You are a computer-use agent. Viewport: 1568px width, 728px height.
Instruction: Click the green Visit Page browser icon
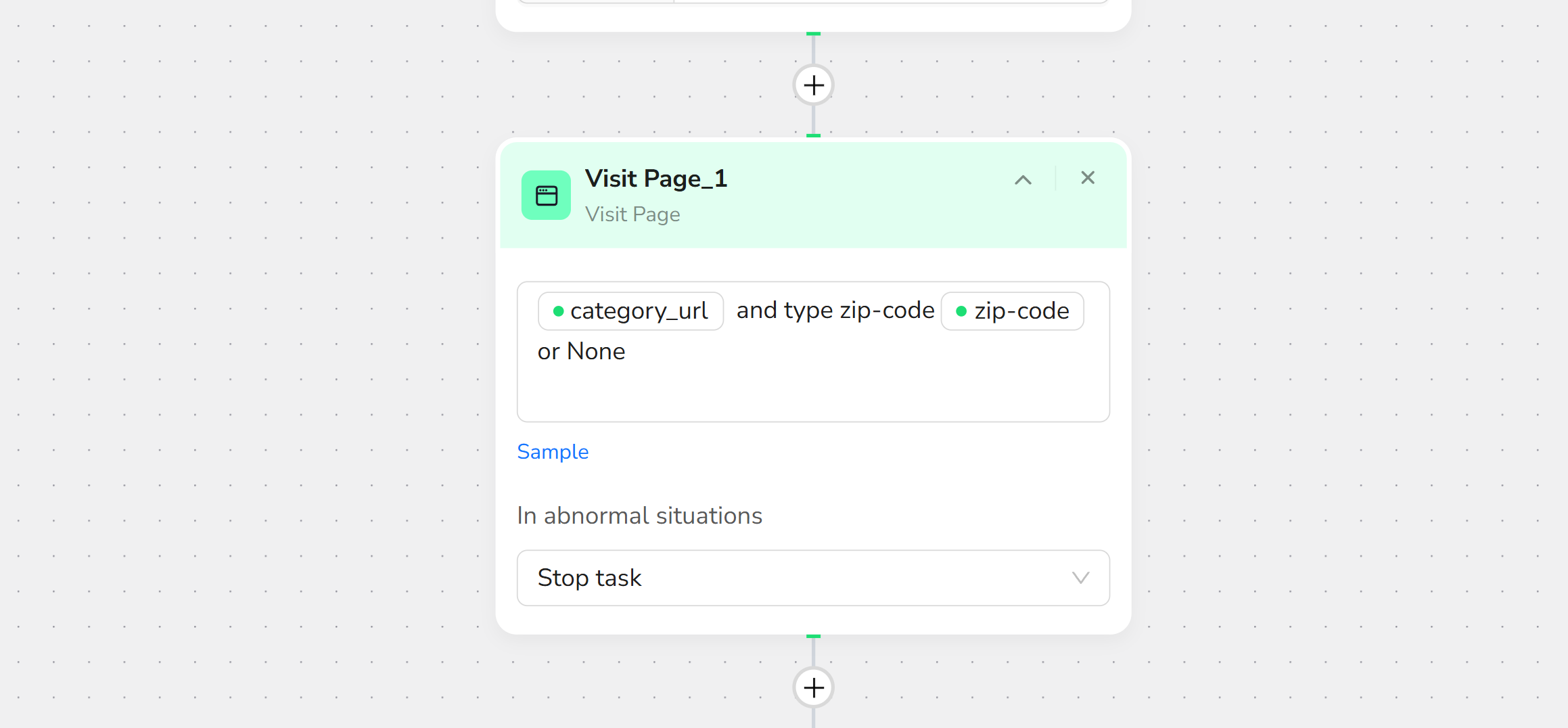click(x=546, y=196)
